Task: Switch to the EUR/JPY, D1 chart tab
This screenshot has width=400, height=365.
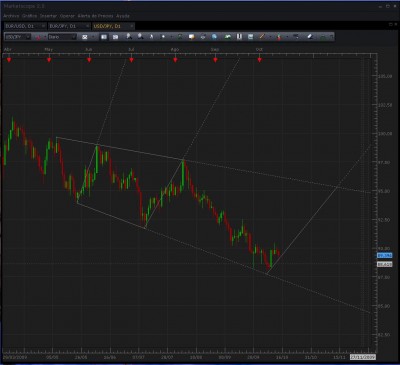Action: click(63, 26)
